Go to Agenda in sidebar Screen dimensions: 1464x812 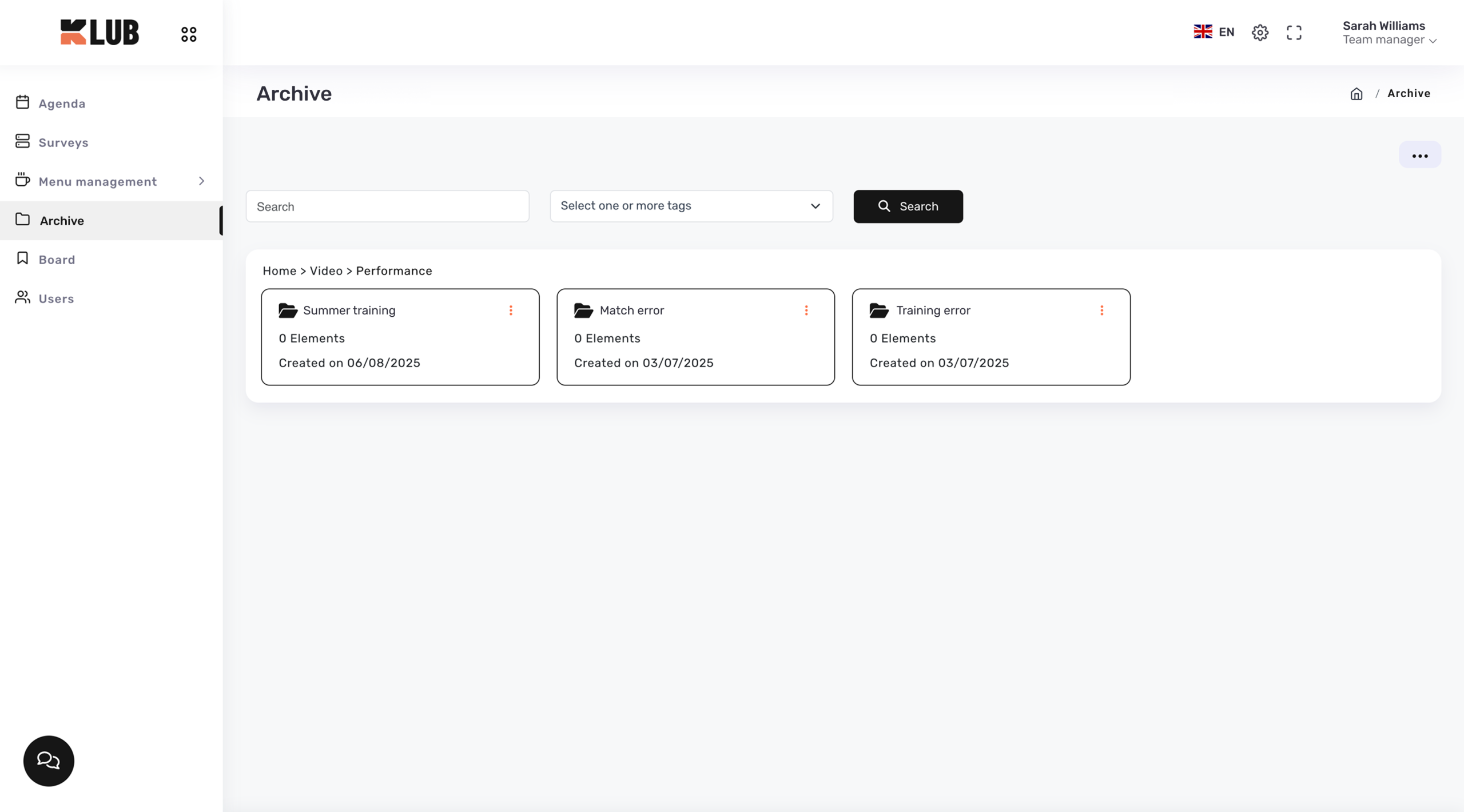[x=62, y=104]
